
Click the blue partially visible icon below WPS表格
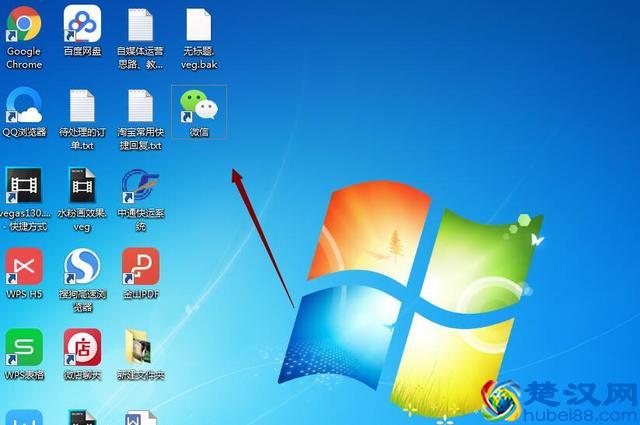(24, 417)
